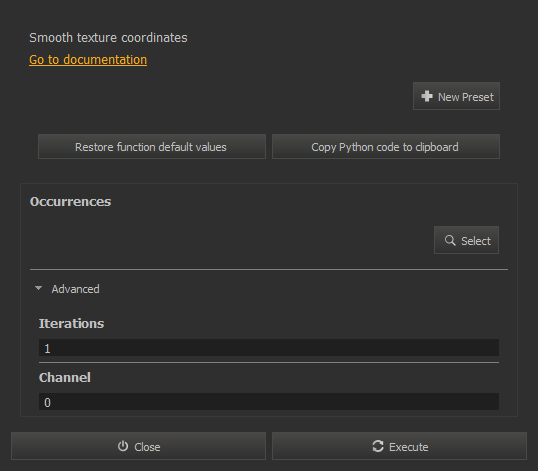Click the refresh arrows icon on Execute

pyautogui.click(x=378, y=446)
